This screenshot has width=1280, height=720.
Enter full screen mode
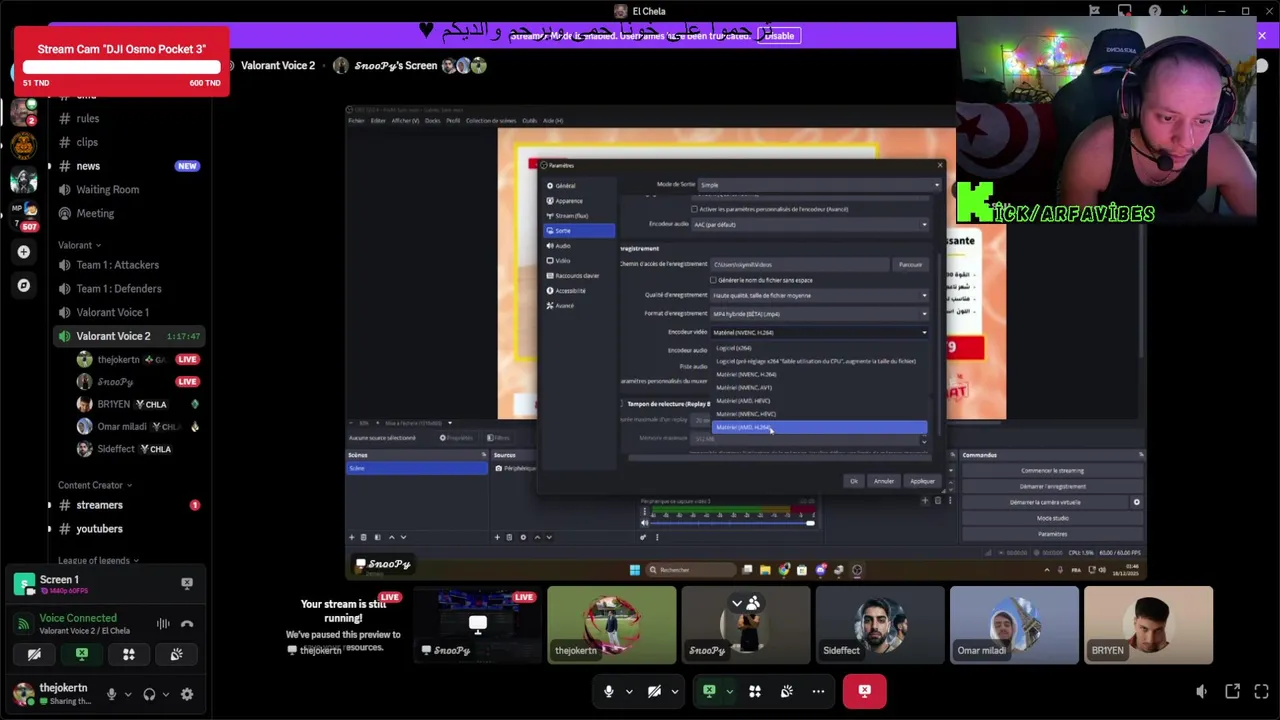click(x=1260, y=691)
